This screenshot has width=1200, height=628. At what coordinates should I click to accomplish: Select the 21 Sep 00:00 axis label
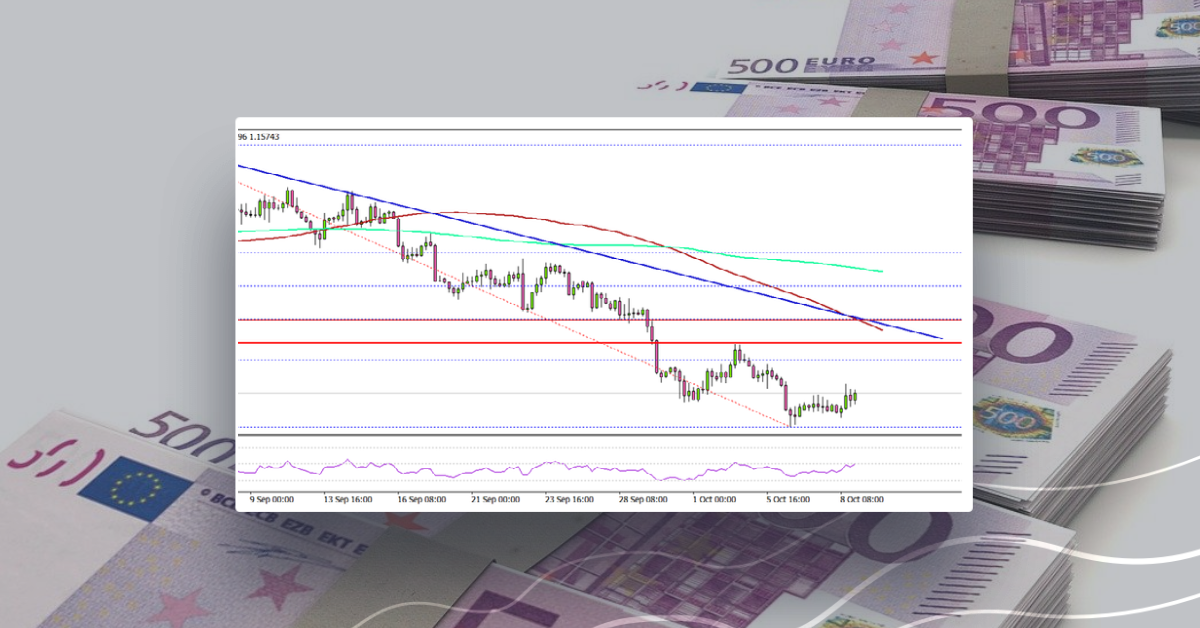[x=494, y=494]
